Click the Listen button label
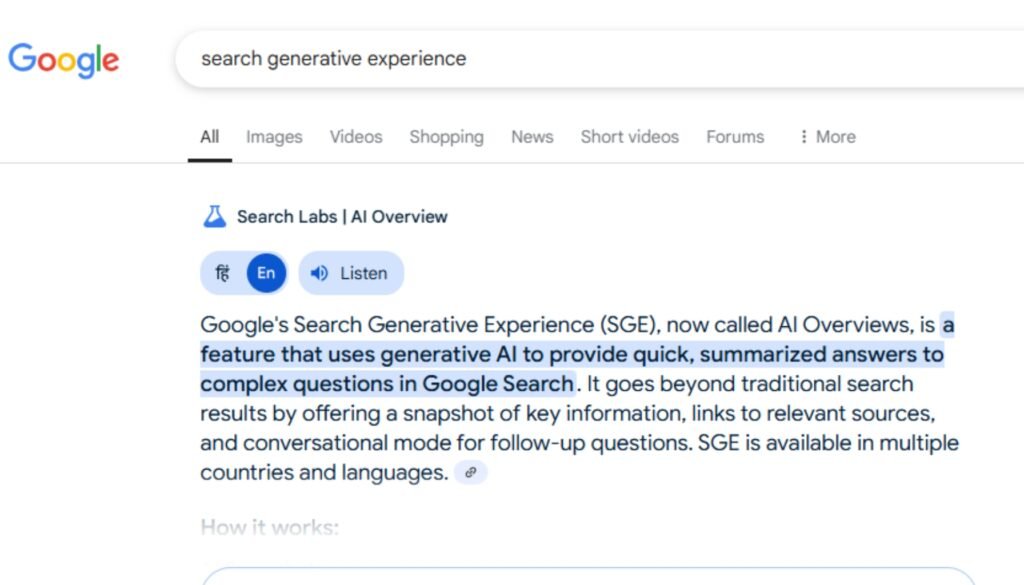Image resolution: width=1024 pixels, height=585 pixels. click(x=364, y=273)
